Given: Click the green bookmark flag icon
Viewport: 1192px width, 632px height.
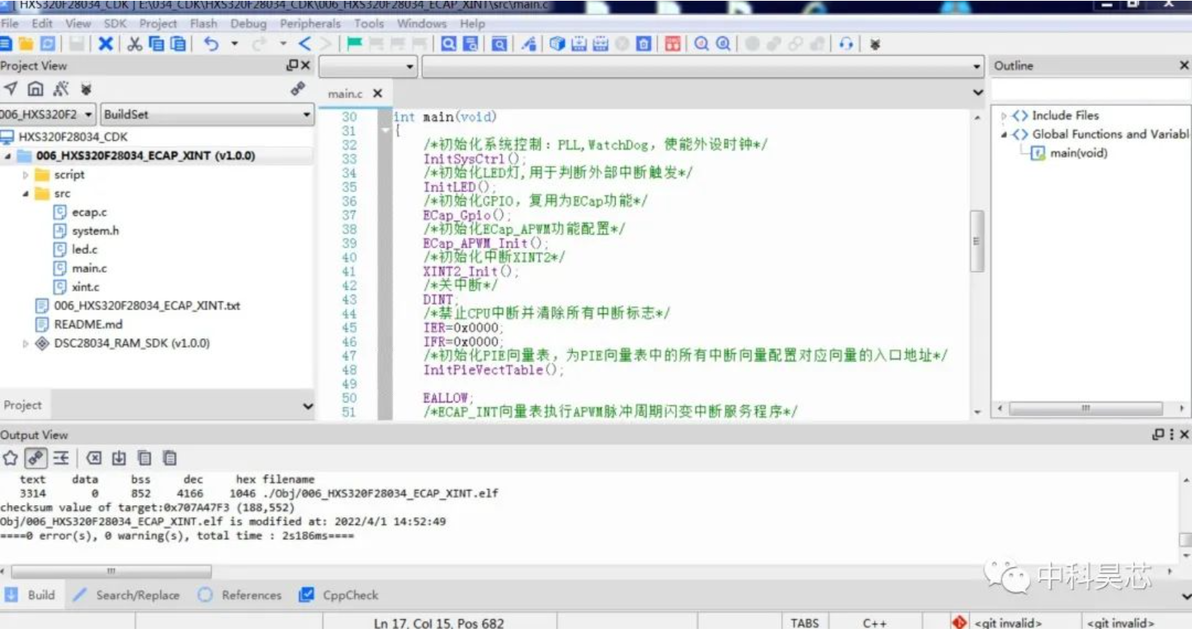Looking at the screenshot, I should (x=354, y=44).
